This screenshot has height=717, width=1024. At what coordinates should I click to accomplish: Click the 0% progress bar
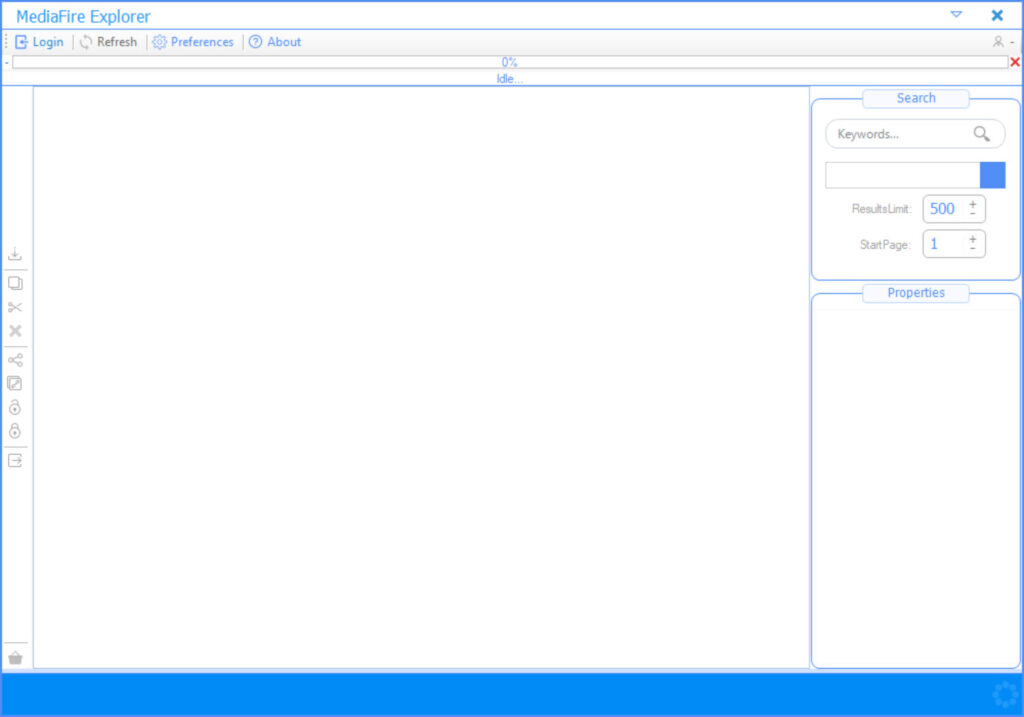pyautogui.click(x=509, y=62)
